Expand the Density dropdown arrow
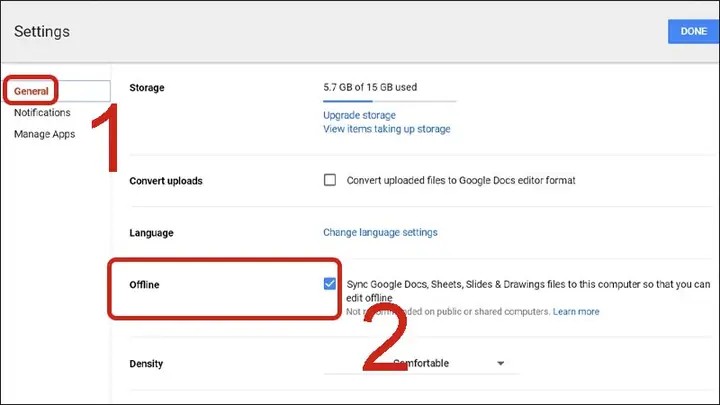Viewport: 720px width, 405px height. pyautogui.click(x=501, y=363)
